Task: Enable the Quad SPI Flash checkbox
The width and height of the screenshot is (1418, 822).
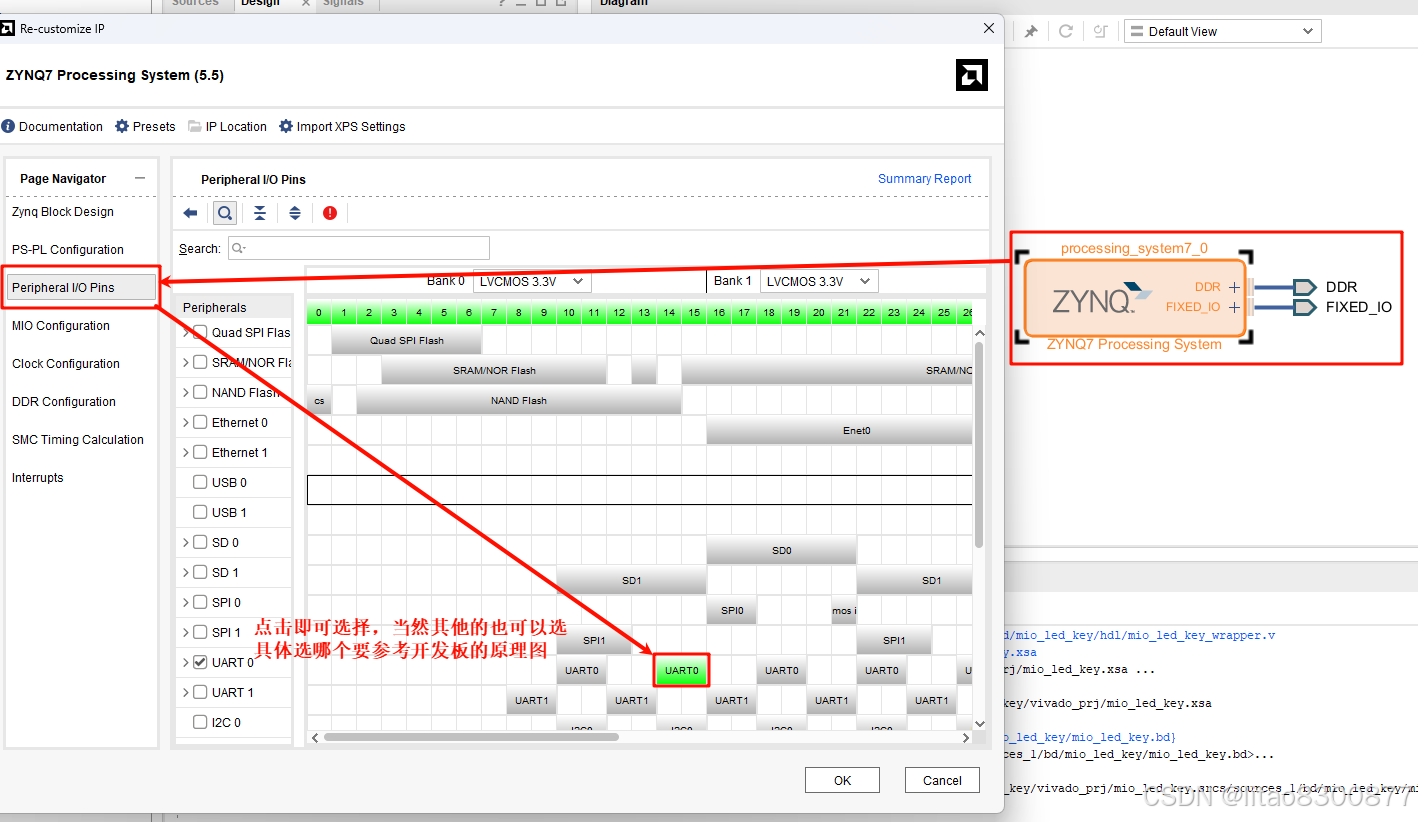Action: click(x=200, y=332)
